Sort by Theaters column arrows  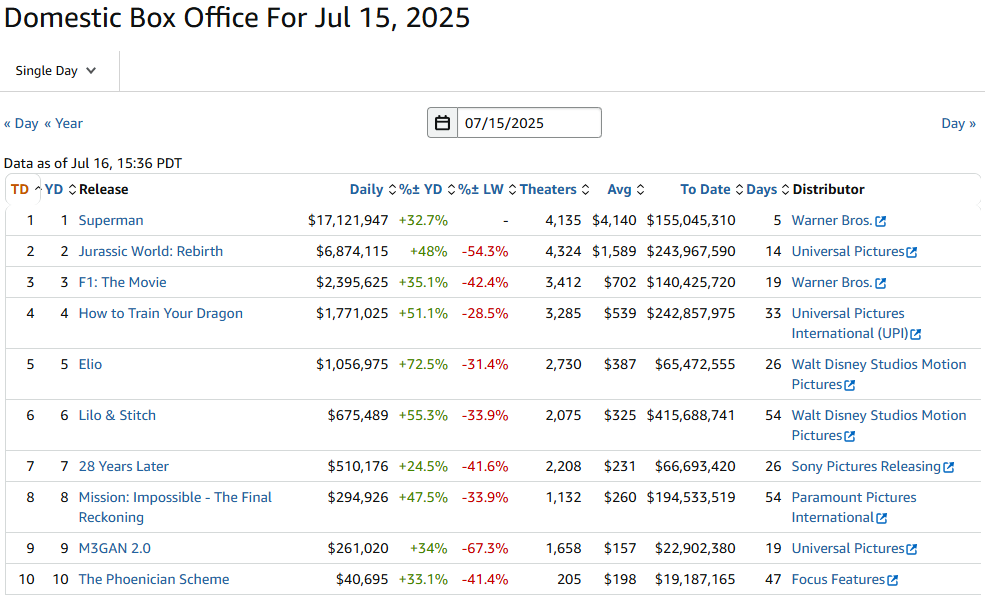coord(585,189)
